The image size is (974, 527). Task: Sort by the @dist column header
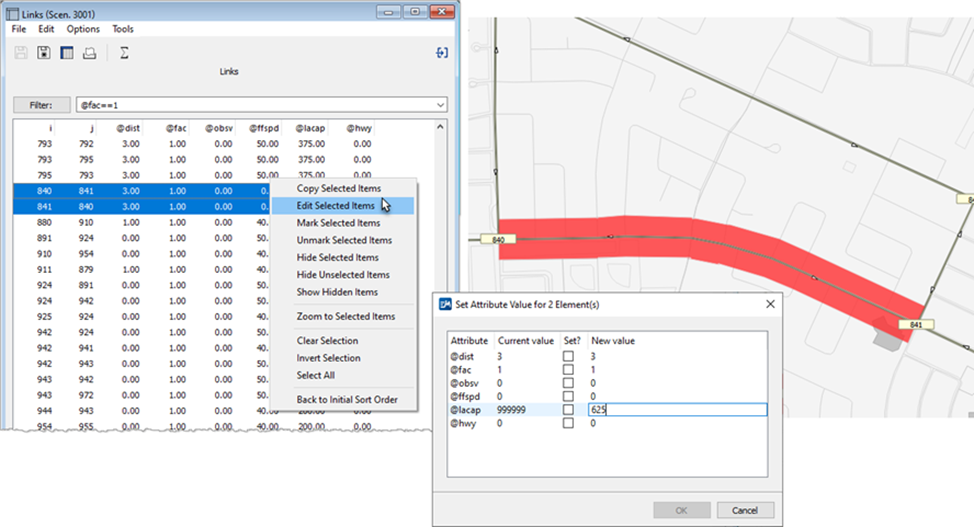point(128,128)
